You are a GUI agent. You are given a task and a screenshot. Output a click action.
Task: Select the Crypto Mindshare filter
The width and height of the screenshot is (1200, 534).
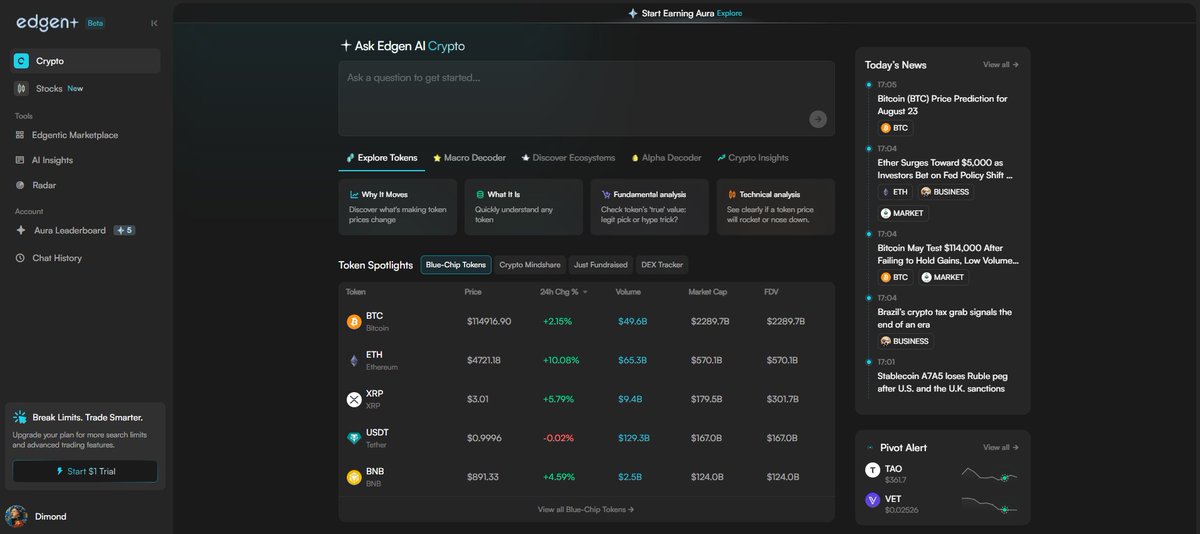(530, 265)
